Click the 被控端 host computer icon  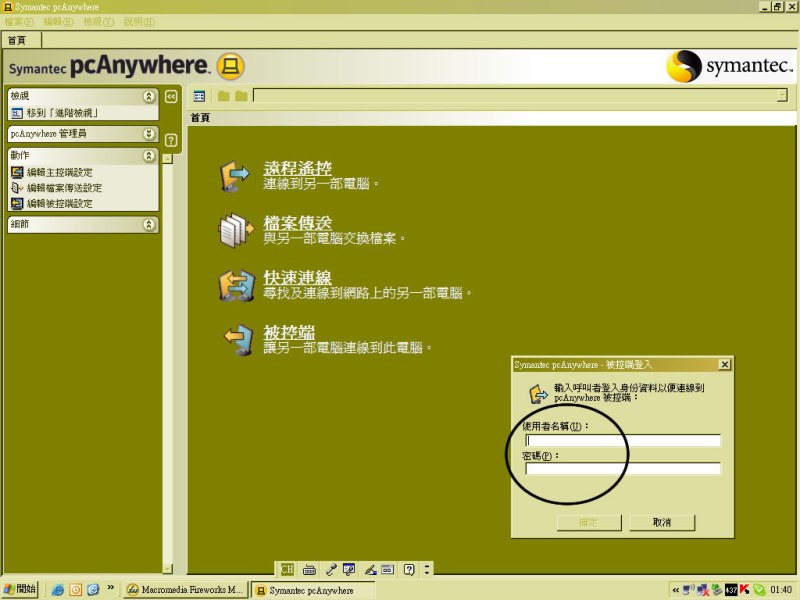[x=238, y=339]
